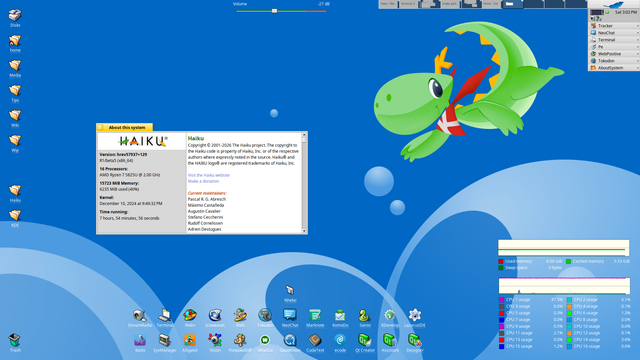Launch the ecode icon

point(340,340)
